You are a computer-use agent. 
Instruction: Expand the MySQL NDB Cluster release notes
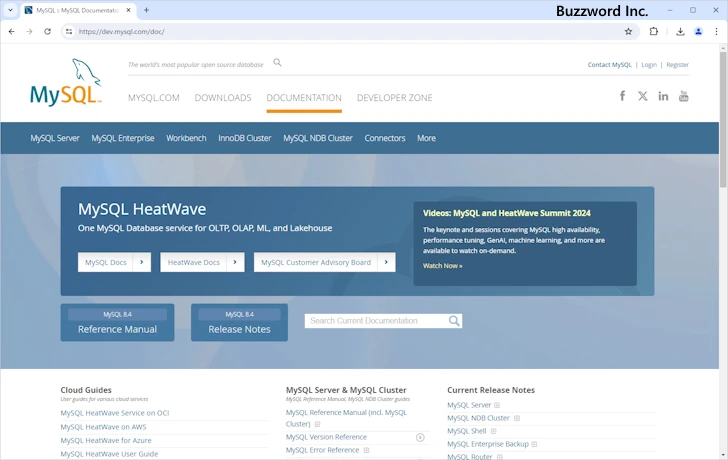pos(516,418)
